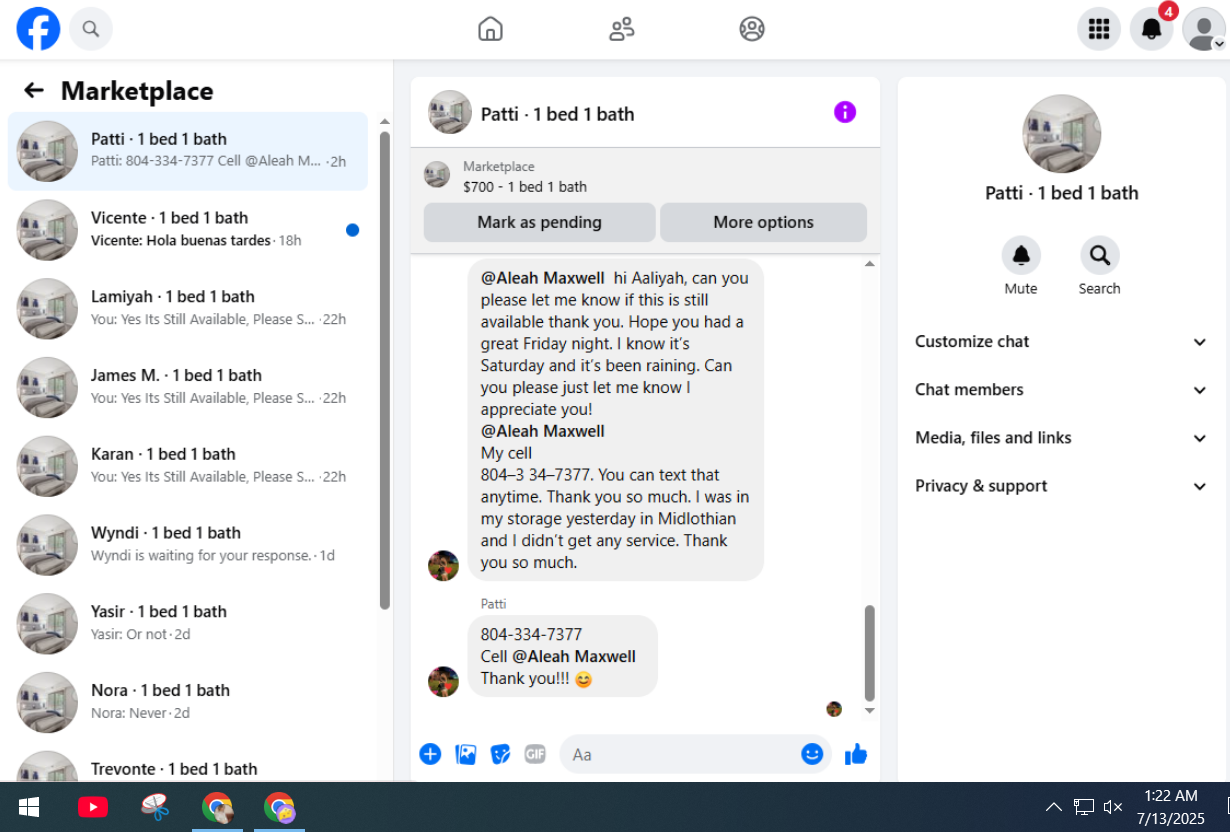Image resolution: width=1230 pixels, height=832 pixels.
Task: Open the Groups icon in top bar
Action: [x=752, y=29]
